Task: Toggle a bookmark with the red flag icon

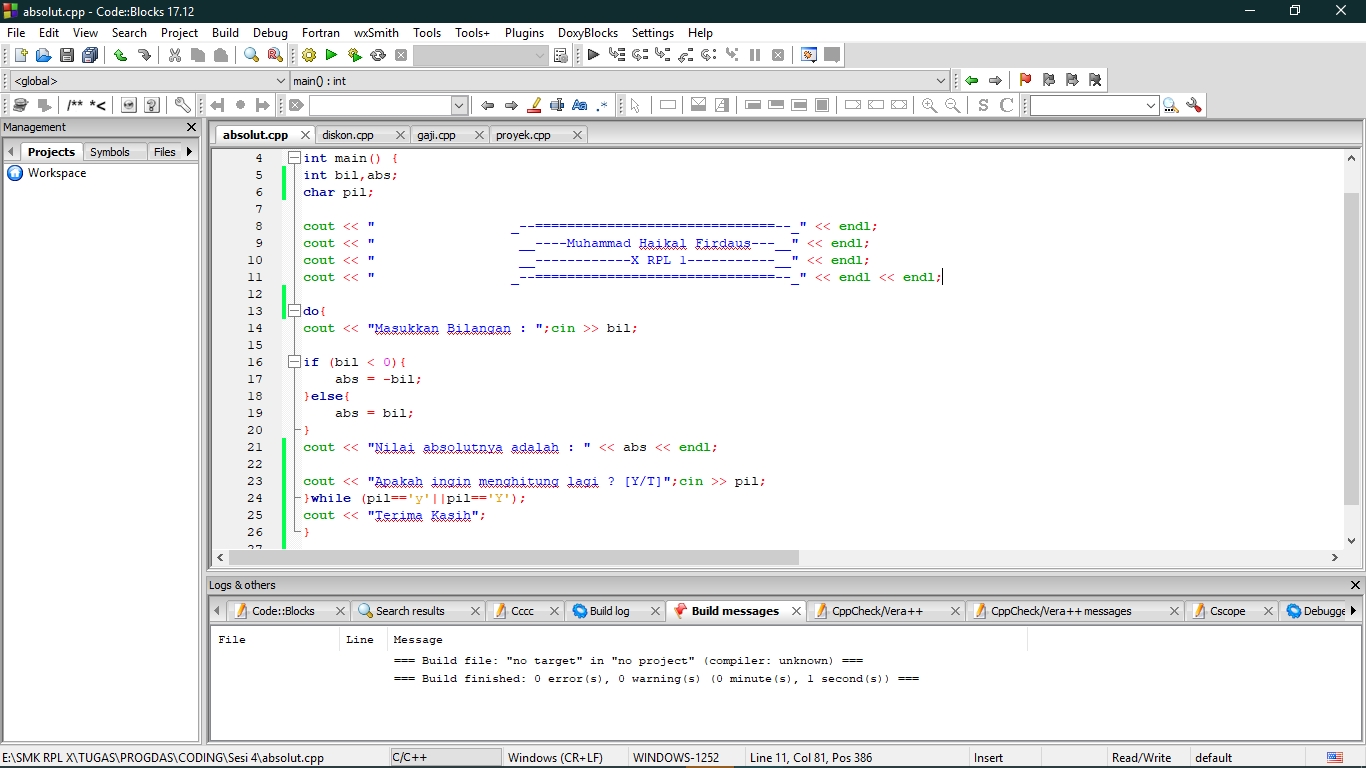Action: [1024, 80]
